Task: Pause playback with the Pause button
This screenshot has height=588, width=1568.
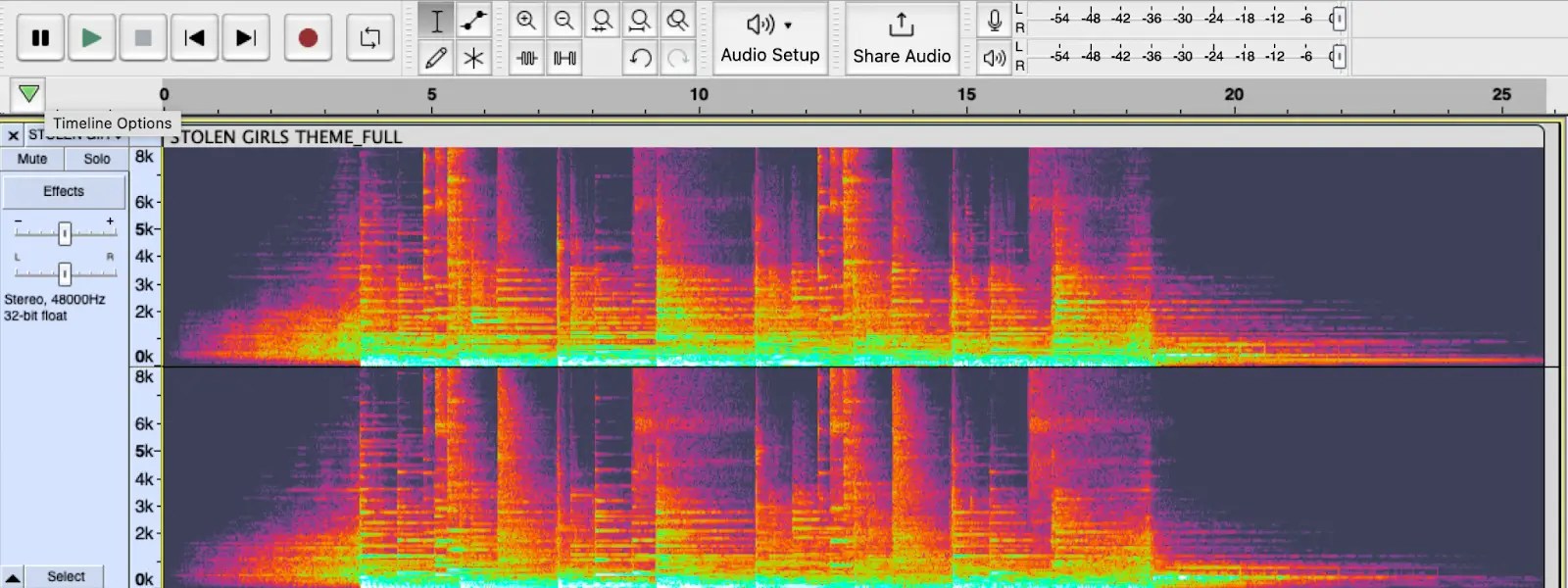Action: 40,38
